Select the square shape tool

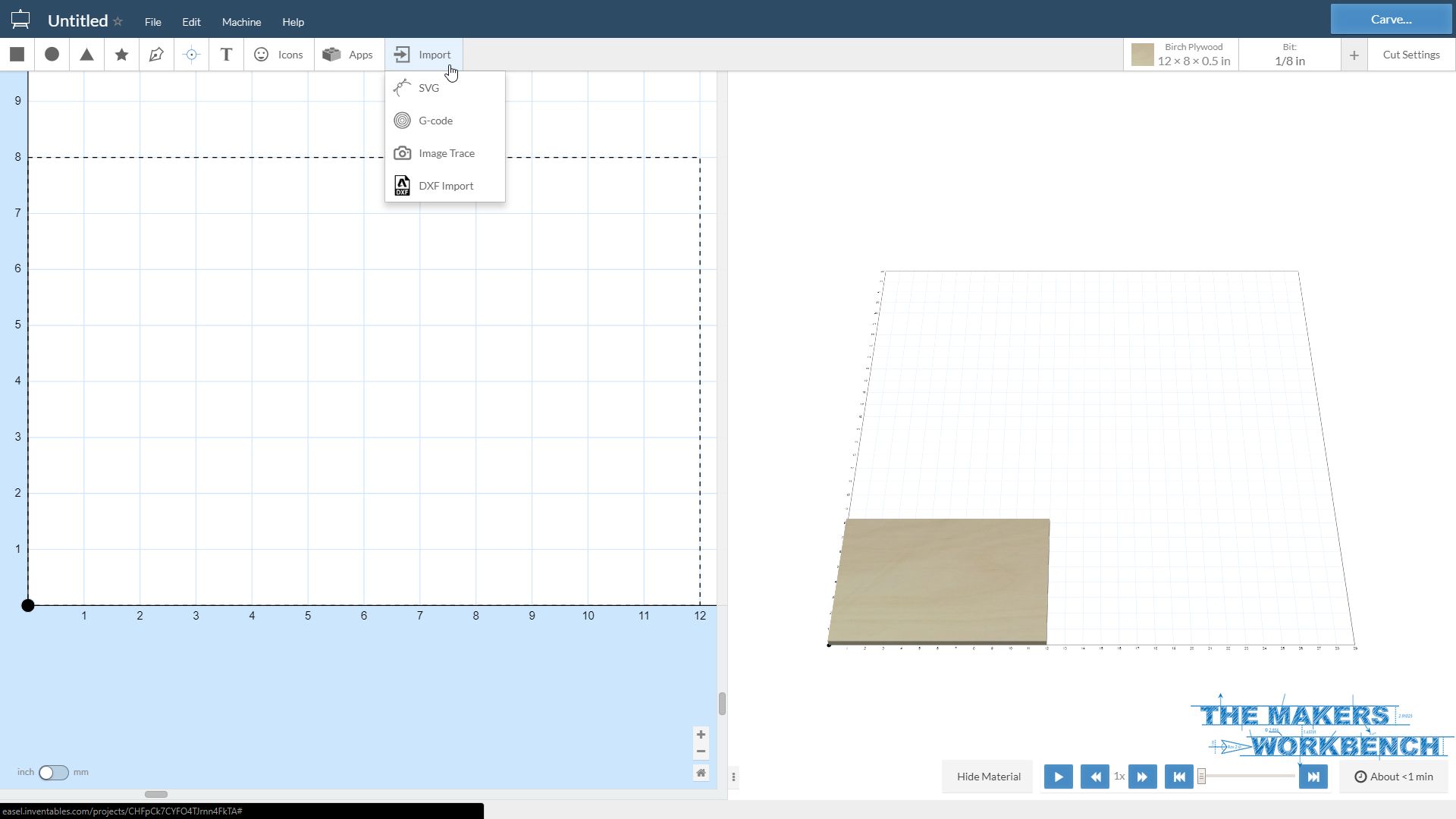pos(16,54)
